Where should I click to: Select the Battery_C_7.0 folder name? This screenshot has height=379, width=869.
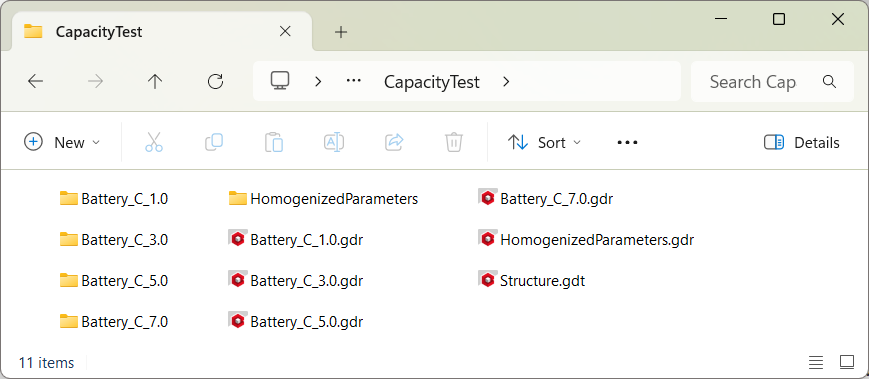click(125, 321)
